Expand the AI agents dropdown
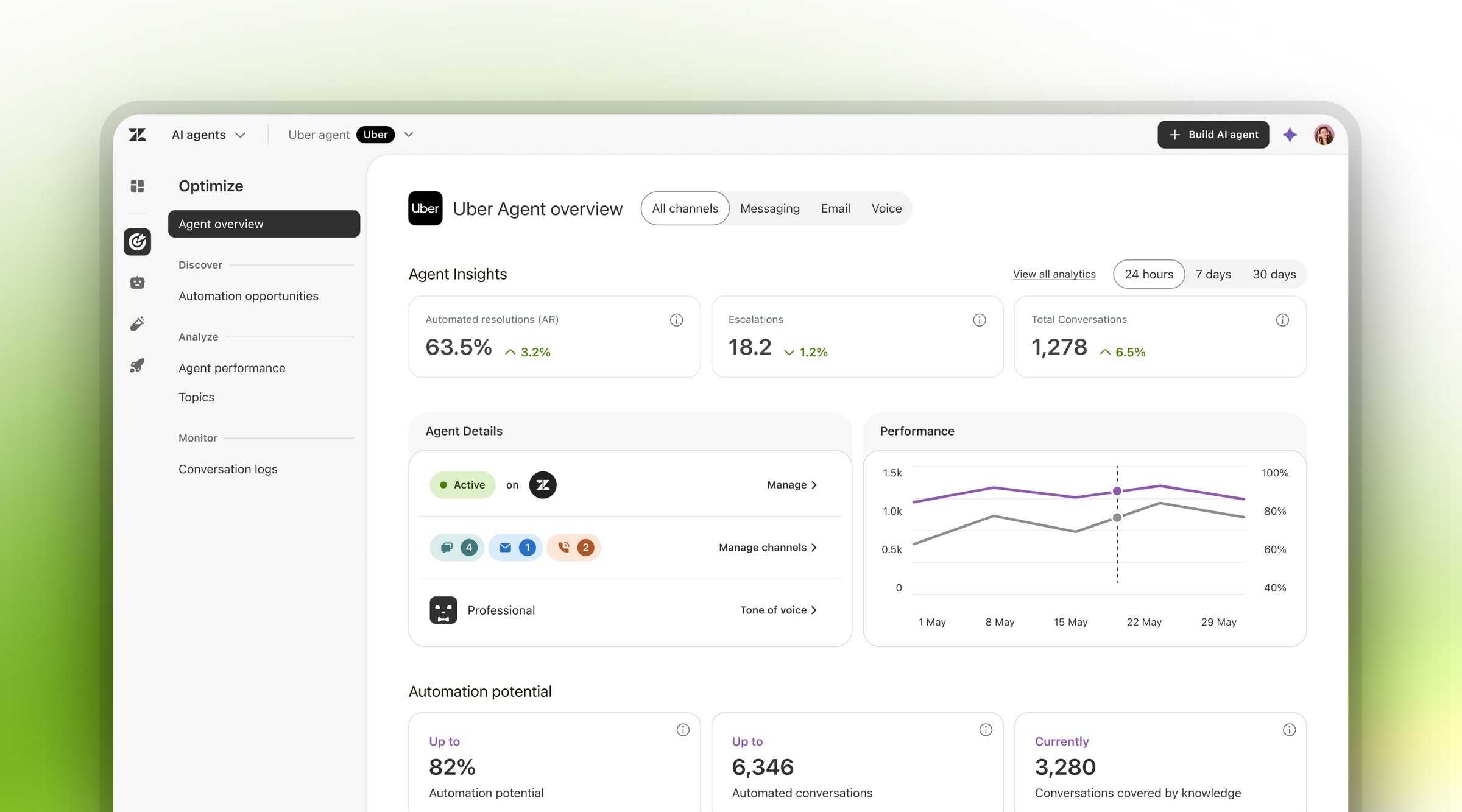The image size is (1462, 812). click(x=208, y=135)
